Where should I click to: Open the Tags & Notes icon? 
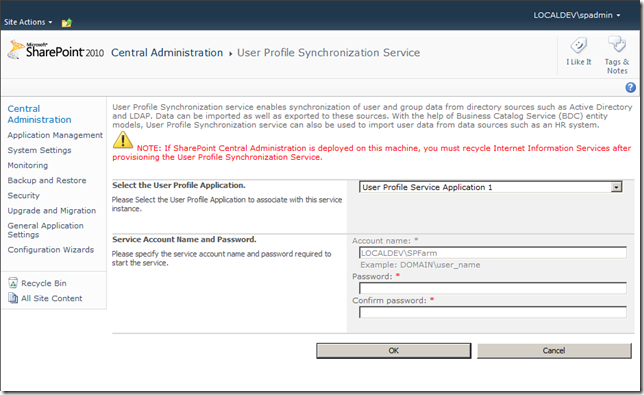coord(616,44)
